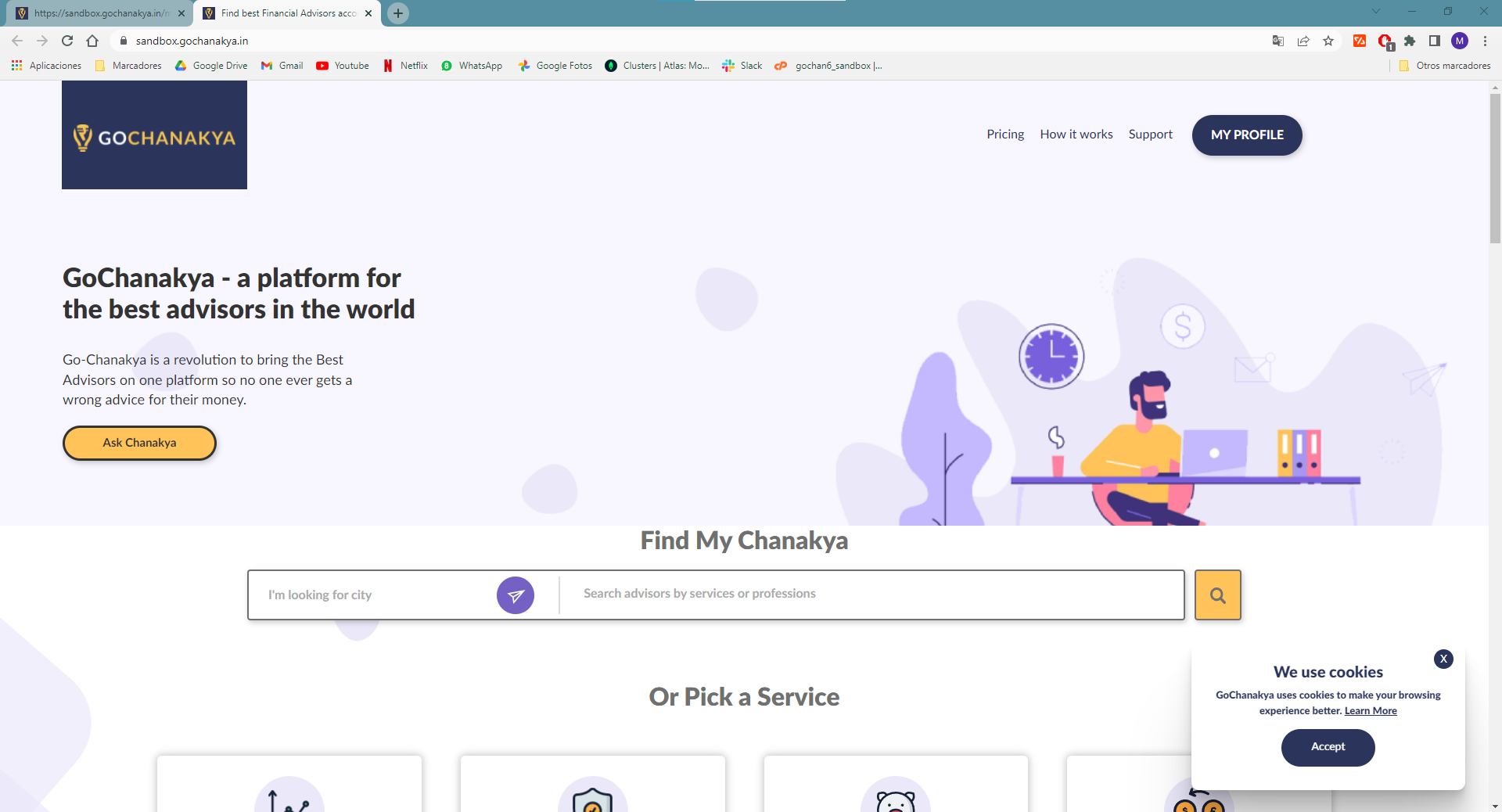Click the purple location arrow icon
Image resolution: width=1502 pixels, height=812 pixels.
pyautogui.click(x=516, y=595)
